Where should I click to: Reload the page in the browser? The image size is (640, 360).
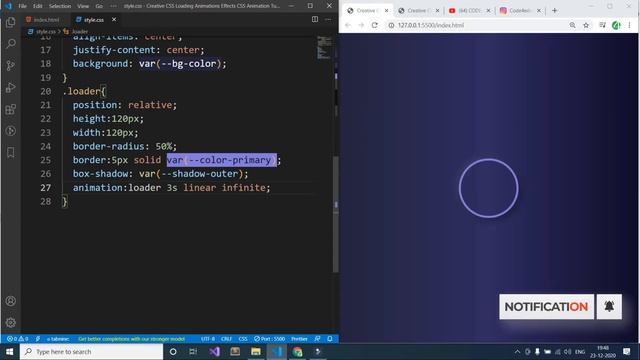(x=375, y=25)
